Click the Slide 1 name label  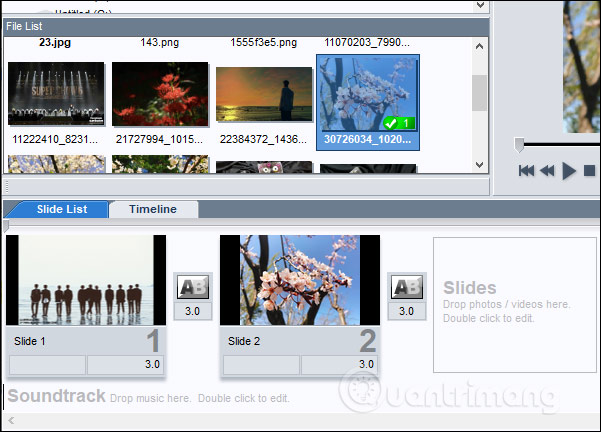(30, 341)
